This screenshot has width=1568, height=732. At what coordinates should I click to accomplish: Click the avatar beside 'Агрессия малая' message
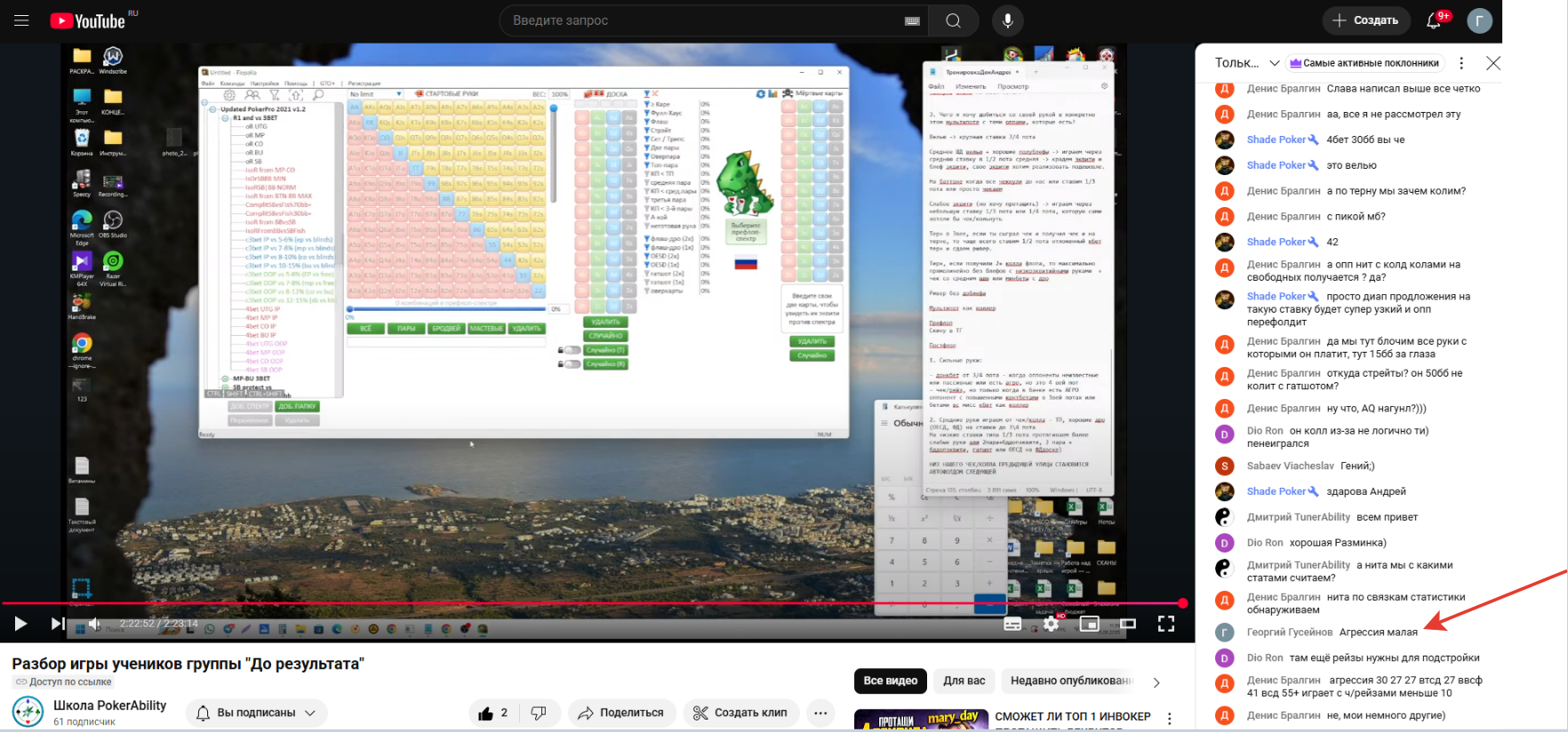(1225, 633)
